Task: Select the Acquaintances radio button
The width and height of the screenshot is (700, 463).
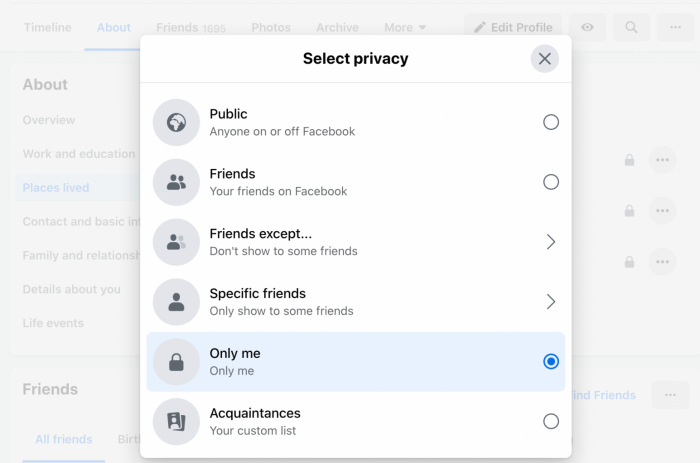Action: click(x=551, y=421)
